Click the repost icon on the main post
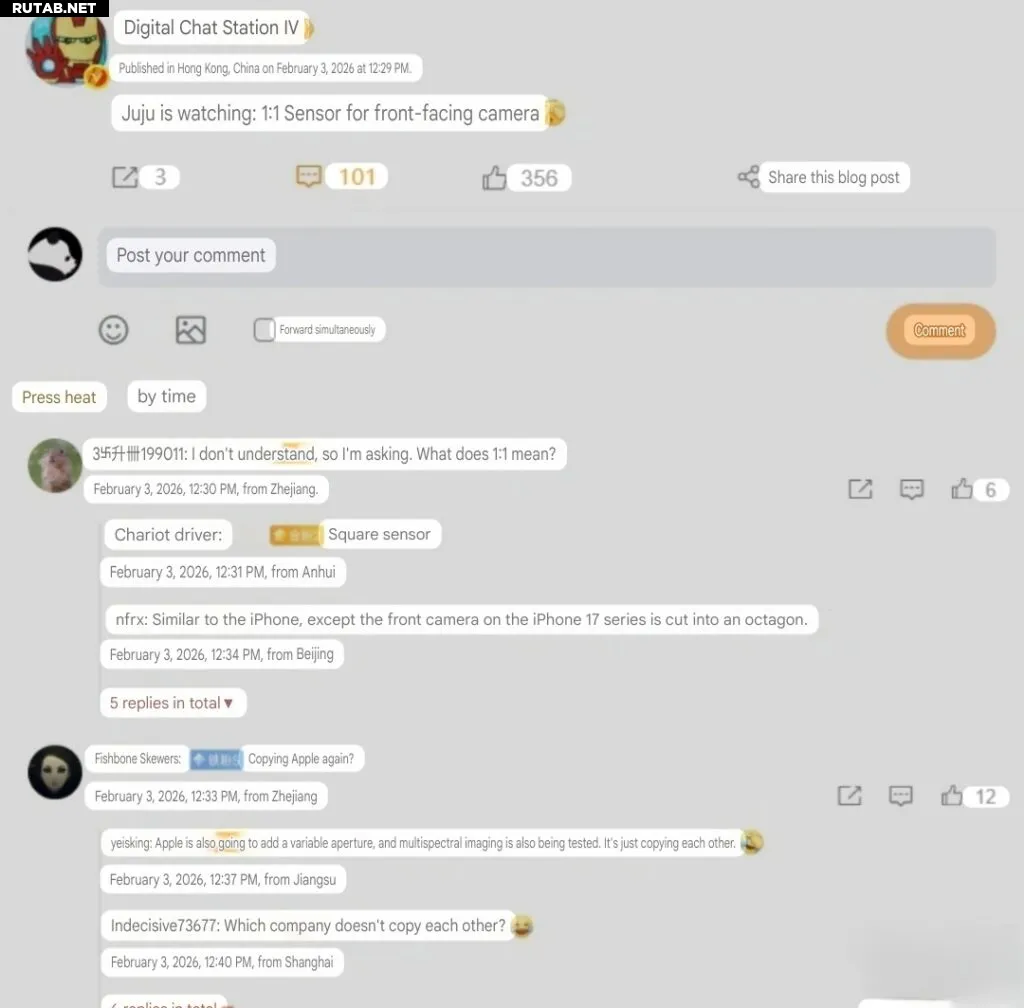This screenshot has width=1024, height=1008. pyautogui.click(x=125, y=177)
